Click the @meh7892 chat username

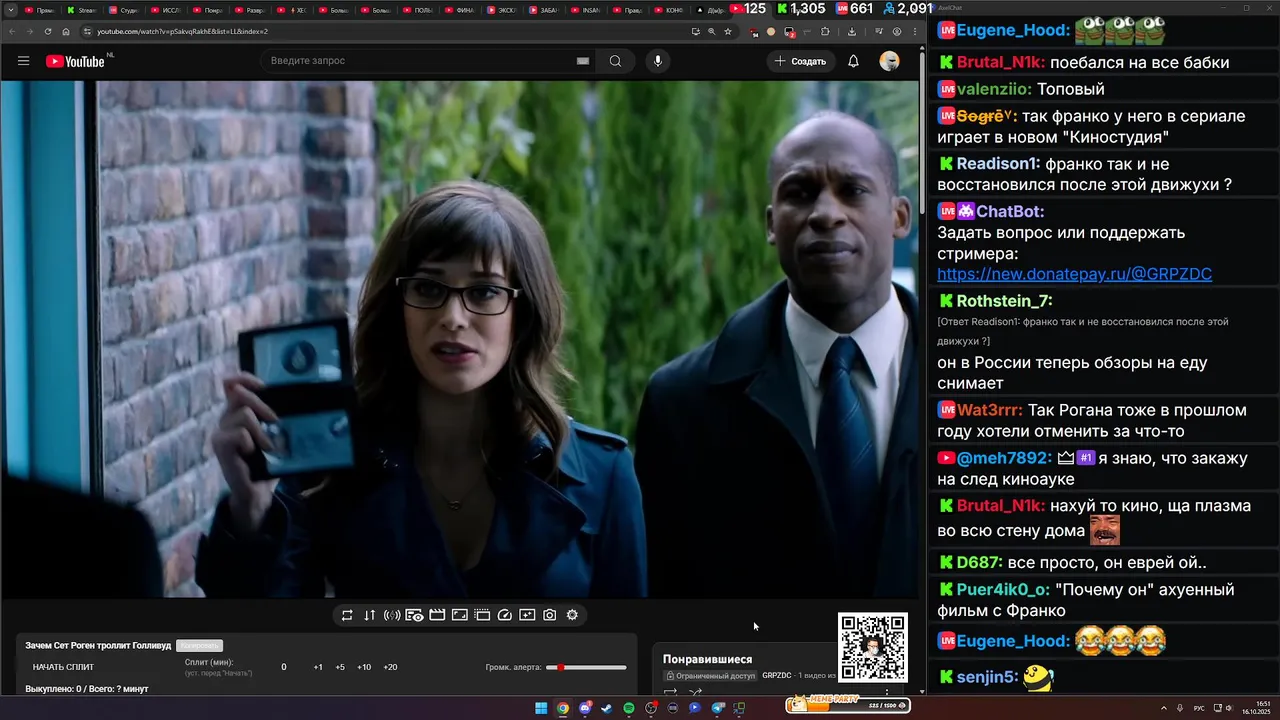1004,458
